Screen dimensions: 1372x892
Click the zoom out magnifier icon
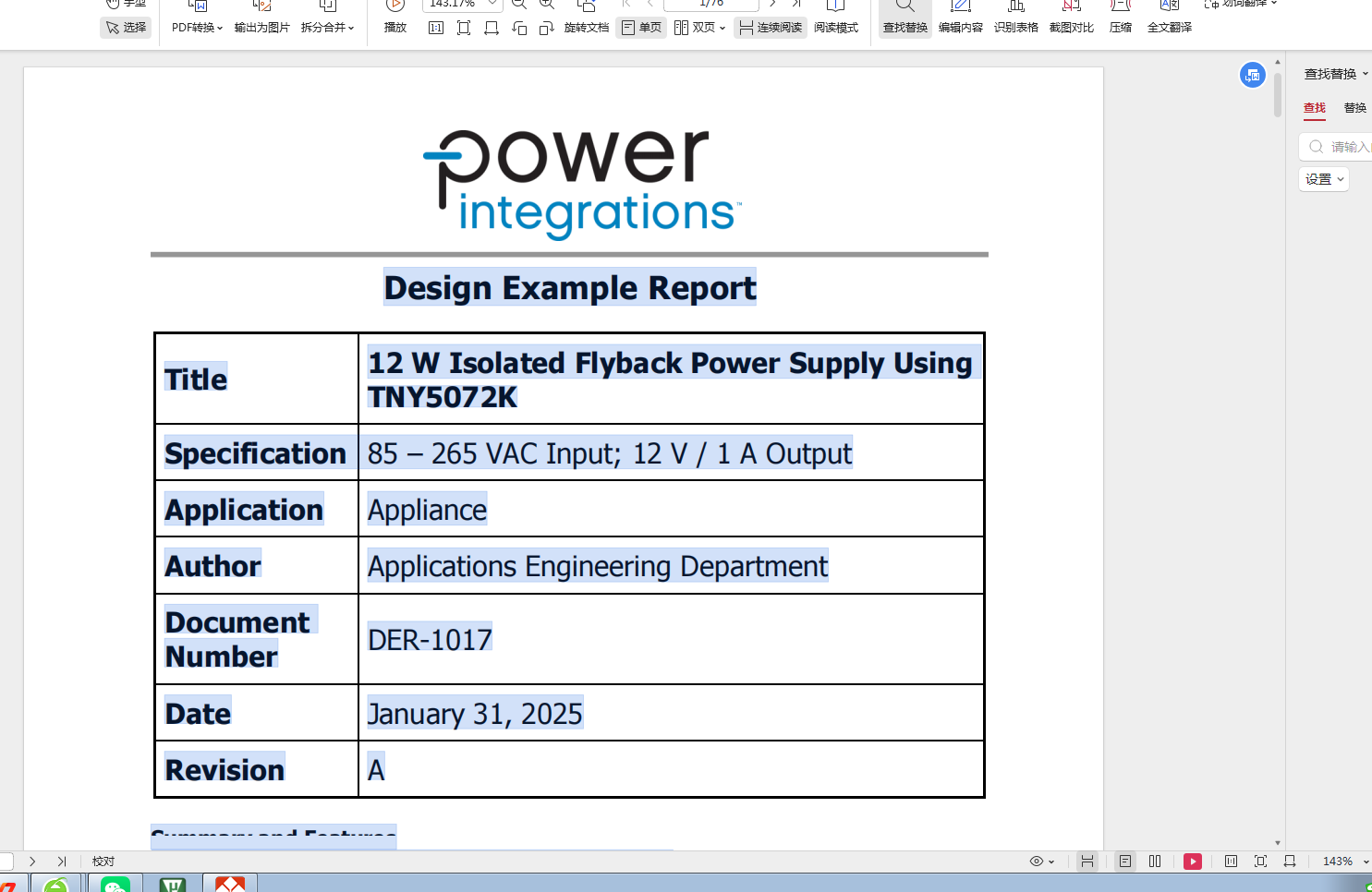pos(519,4)
